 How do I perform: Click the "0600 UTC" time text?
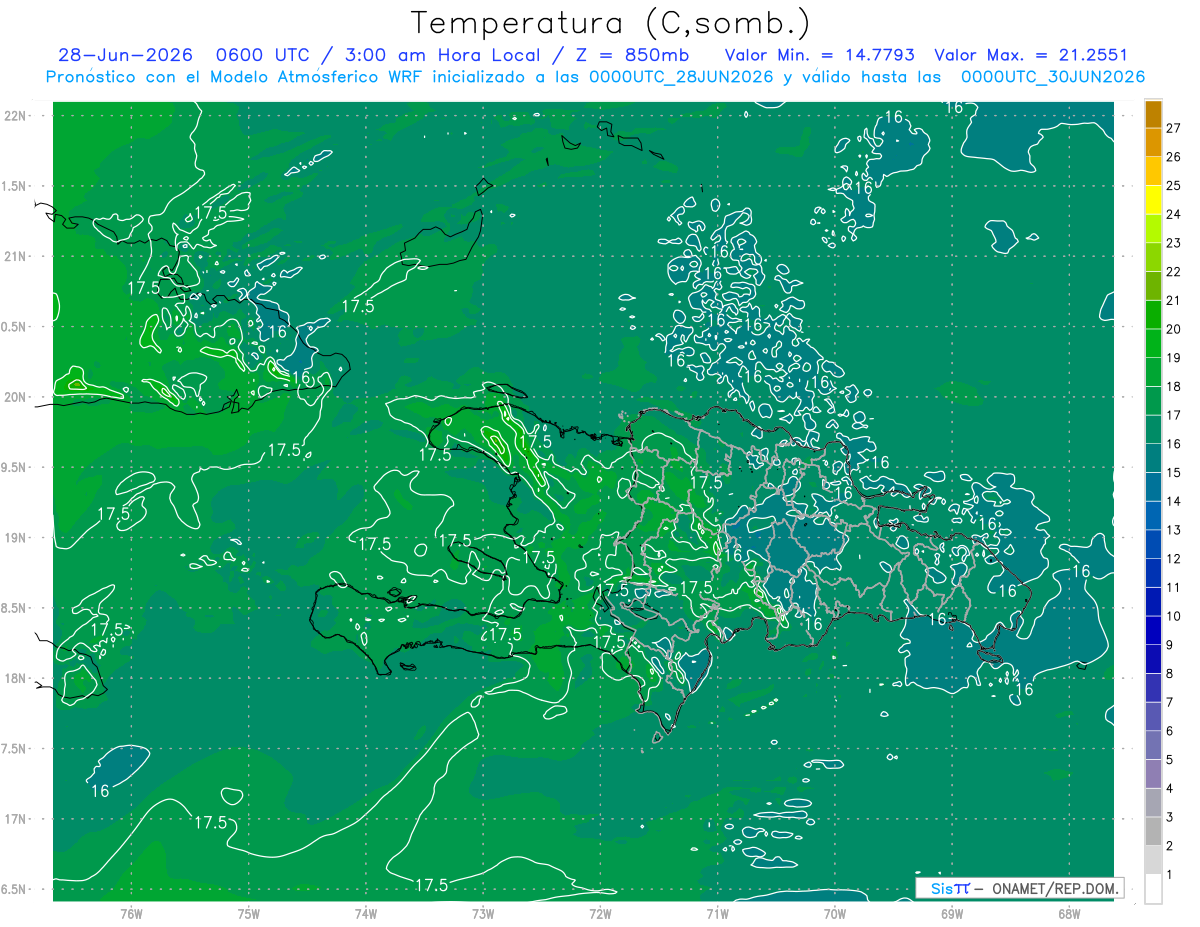(x=264, y=55)
